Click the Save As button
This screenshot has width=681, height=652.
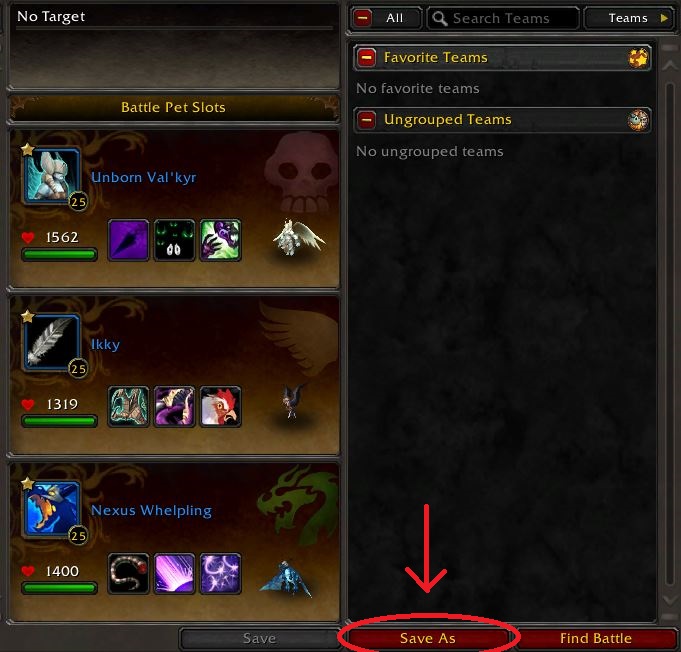[x=428, y=638]
